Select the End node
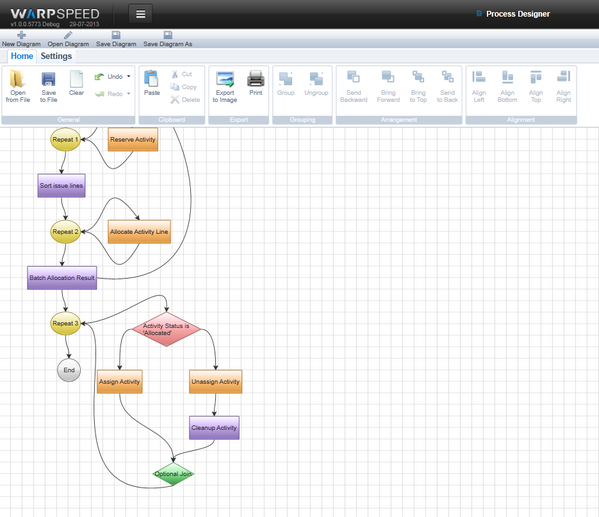Screen dimensions: 599x517 [x=69, y=370]
